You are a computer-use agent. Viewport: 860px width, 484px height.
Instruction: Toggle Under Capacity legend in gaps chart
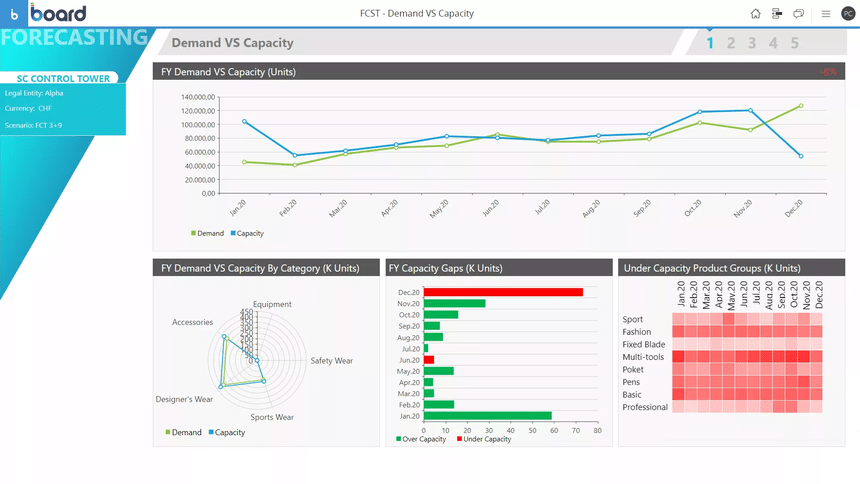tap(484, 439)
